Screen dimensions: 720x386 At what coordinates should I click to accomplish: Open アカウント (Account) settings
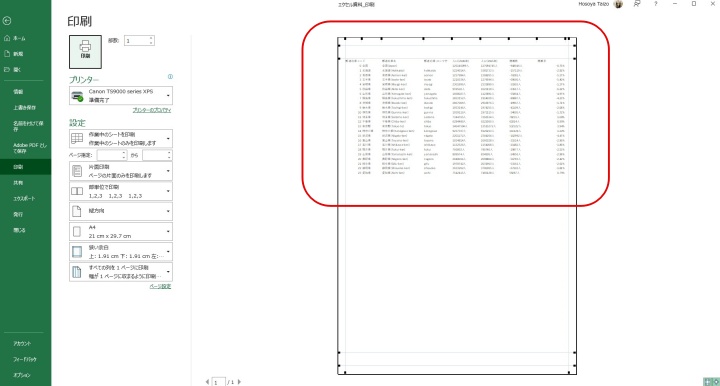click(x=26, y=343)
